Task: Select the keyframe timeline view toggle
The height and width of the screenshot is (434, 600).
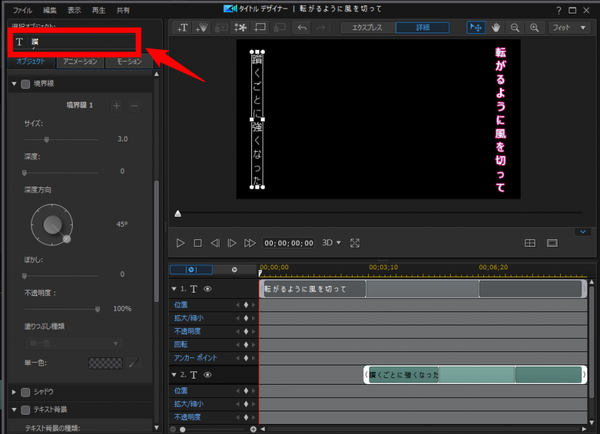Action: pos(191,269)
